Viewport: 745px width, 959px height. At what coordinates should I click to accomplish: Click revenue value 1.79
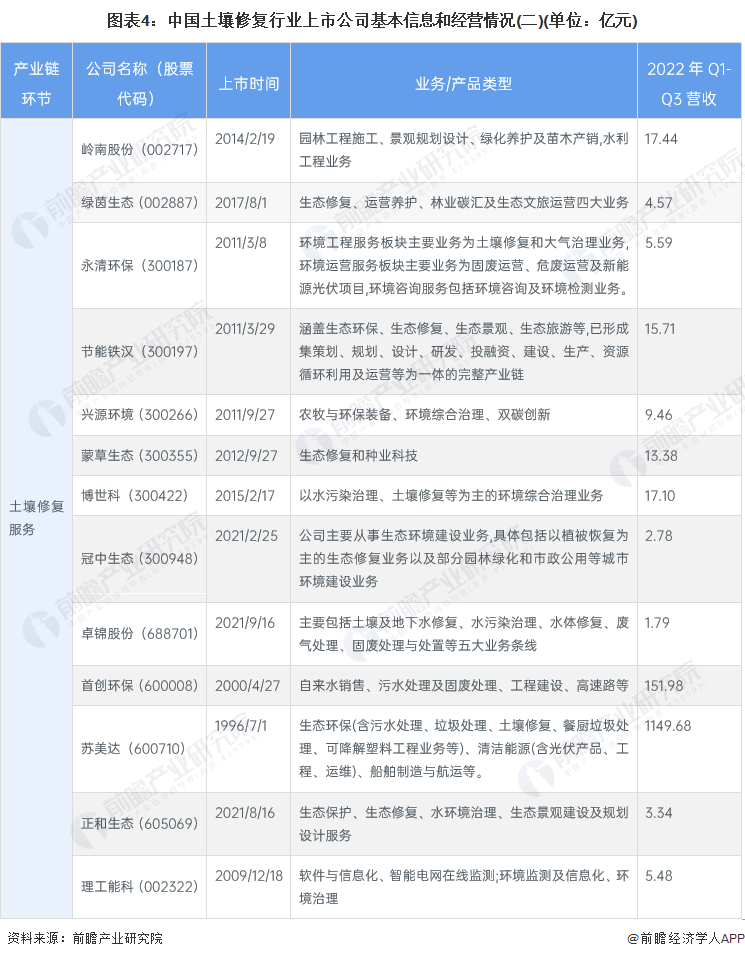[657, 623]
